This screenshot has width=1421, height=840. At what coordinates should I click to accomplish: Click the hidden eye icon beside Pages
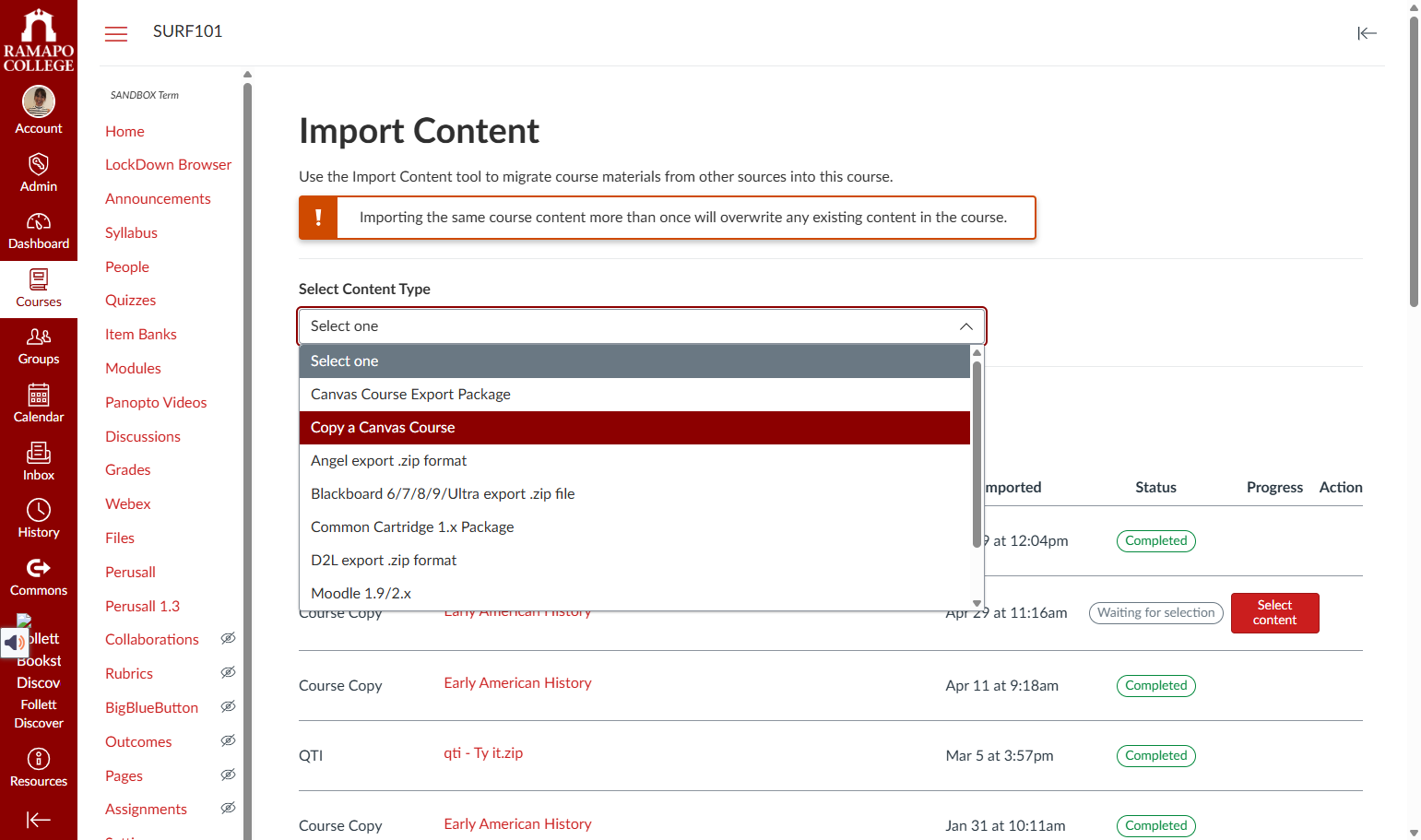click(x=228, y=775)
